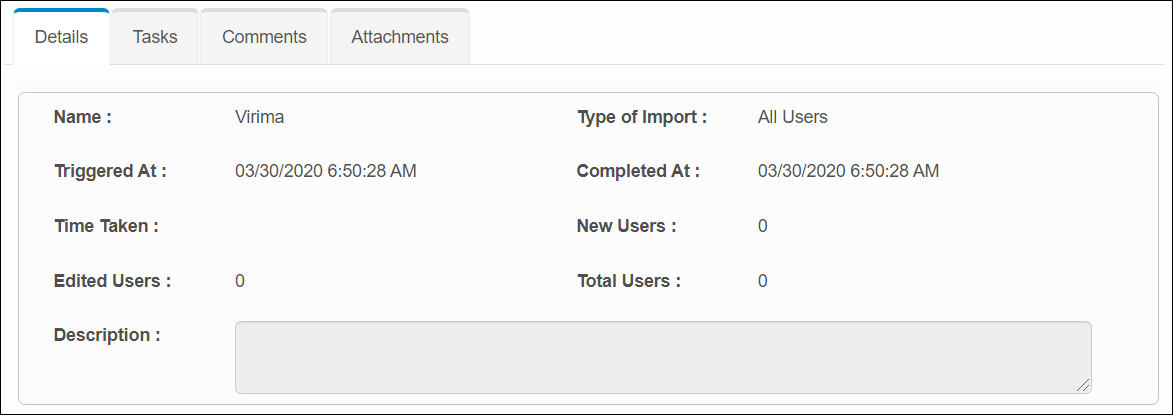Click the Time Taken label
This screenshot has width=1173, height=415.
pyautogui.click(x=106, y=226)
